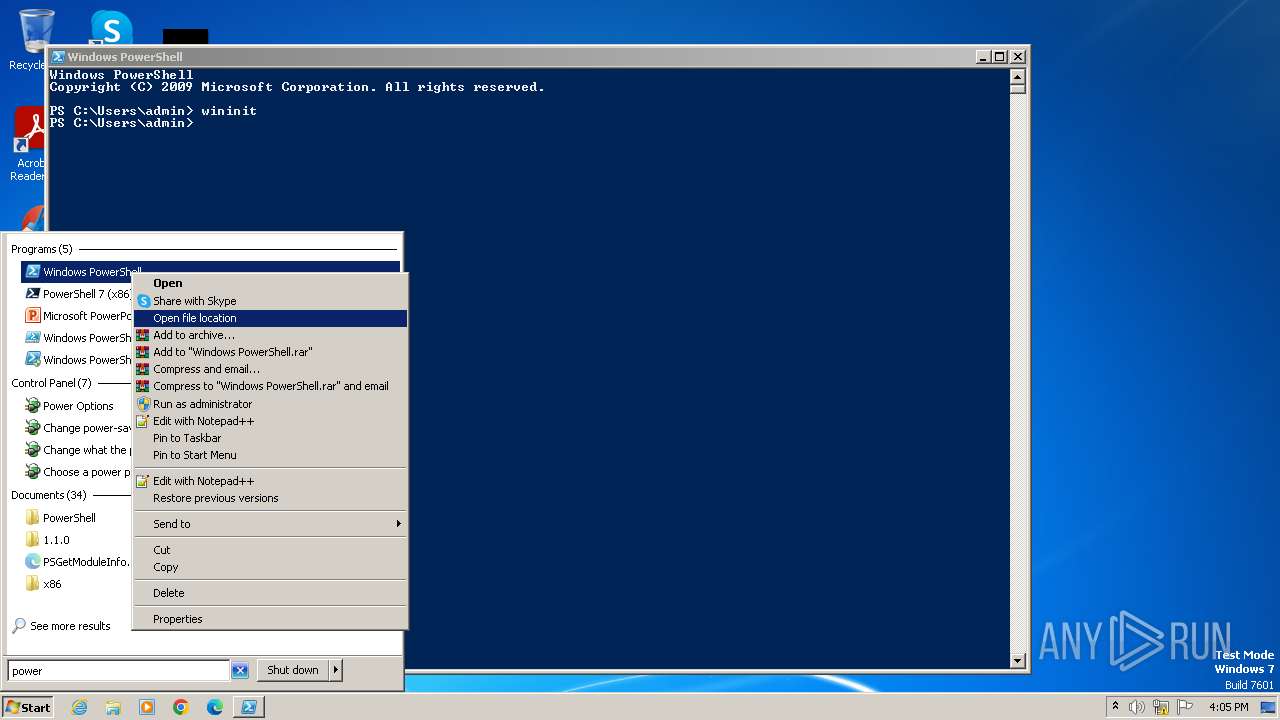Open the x86 folder result
Screen dimensions: 1280x720
coord(44,584)
